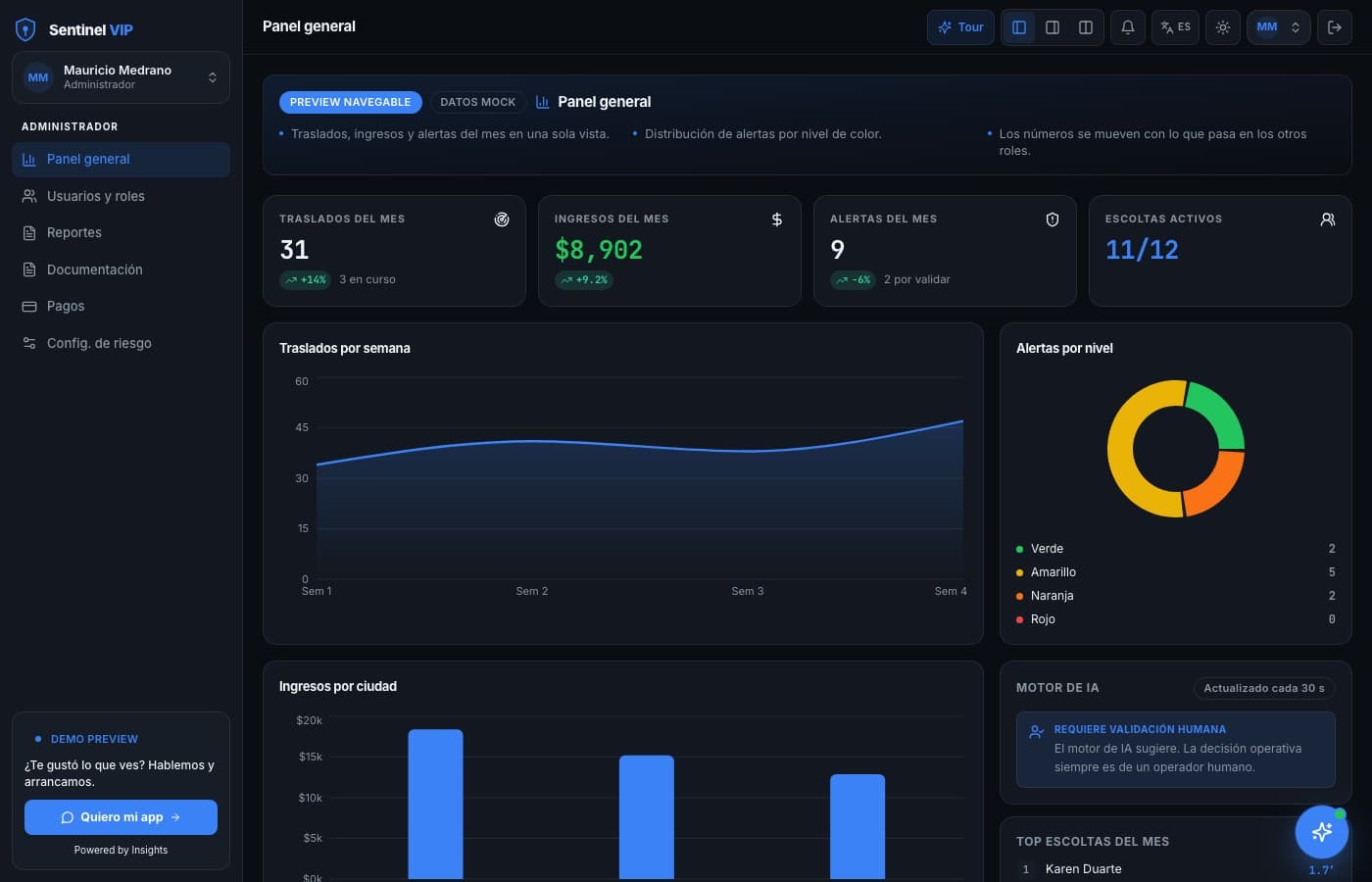Image resolution: width=1372 pixels, height=882 pixels.
Task: Click the Powered by Insights text
Action: (x=121, y=851)
